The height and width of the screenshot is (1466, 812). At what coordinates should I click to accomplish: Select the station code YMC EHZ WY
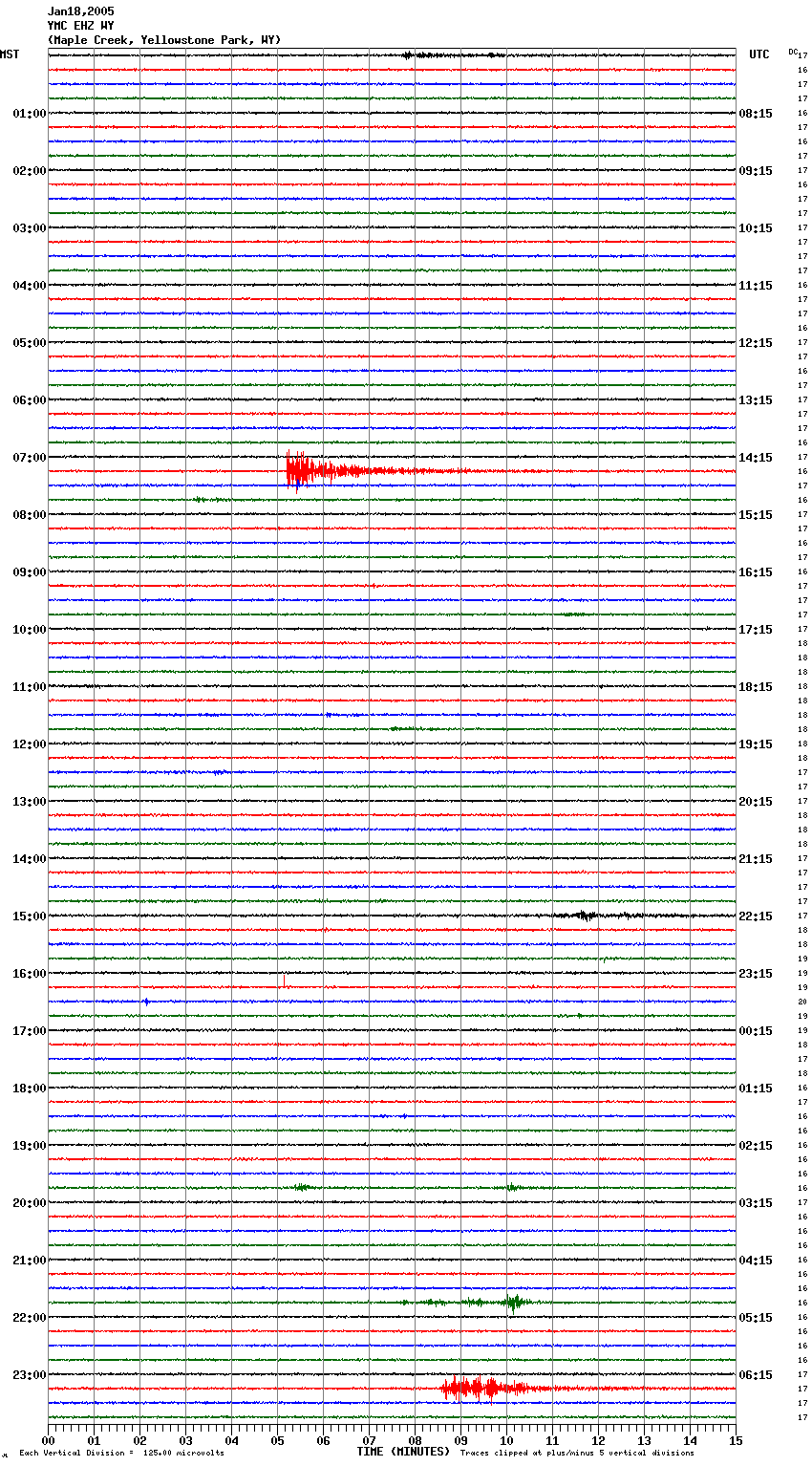click(80, 26)
